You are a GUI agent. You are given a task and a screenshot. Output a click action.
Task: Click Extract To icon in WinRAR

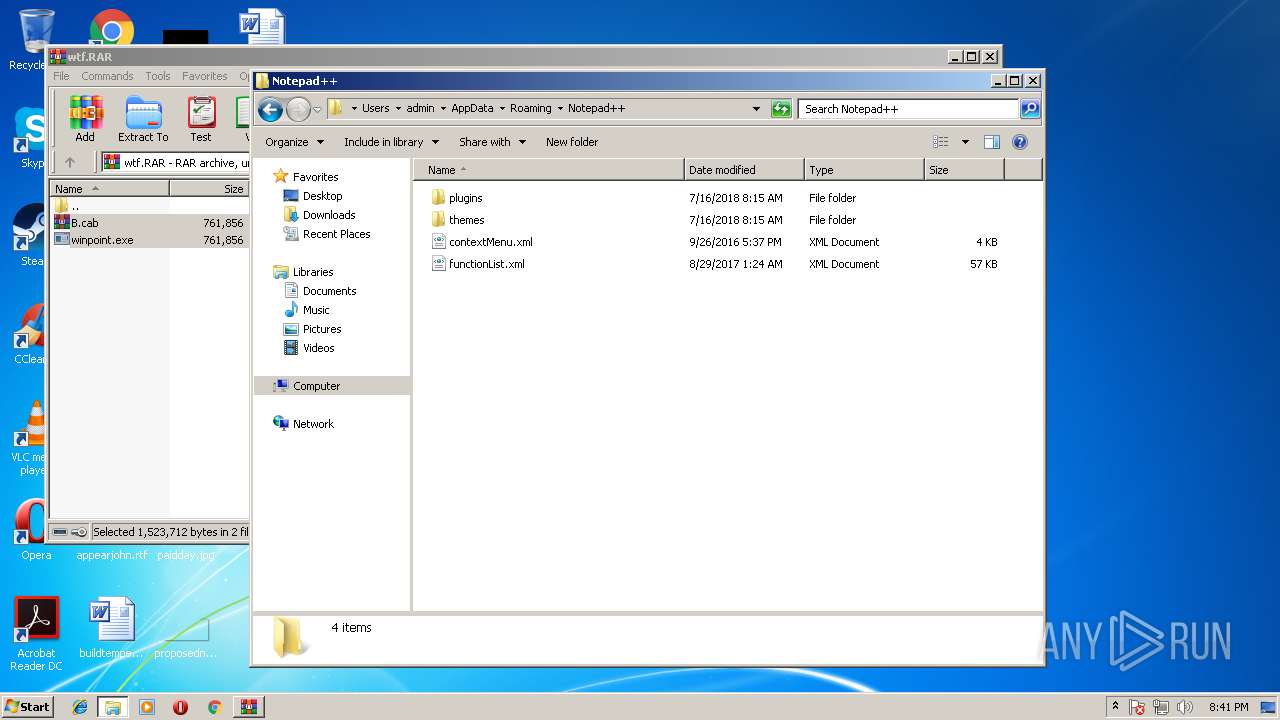click(x=143, y=120)
